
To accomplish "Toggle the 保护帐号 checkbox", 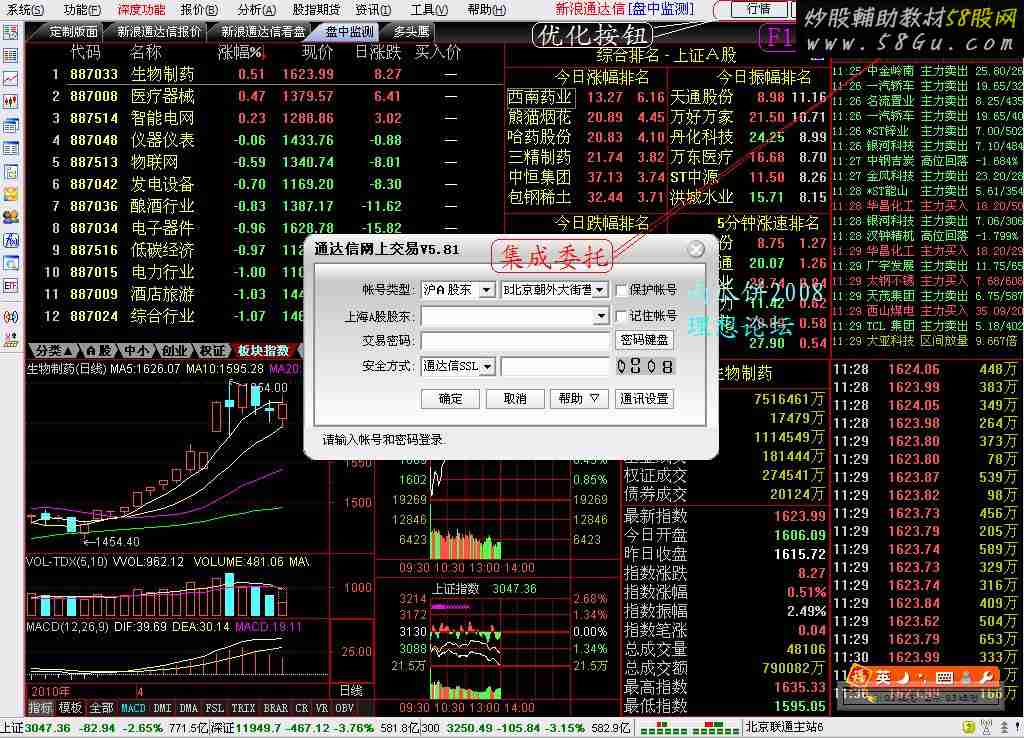I will [622, 289].
